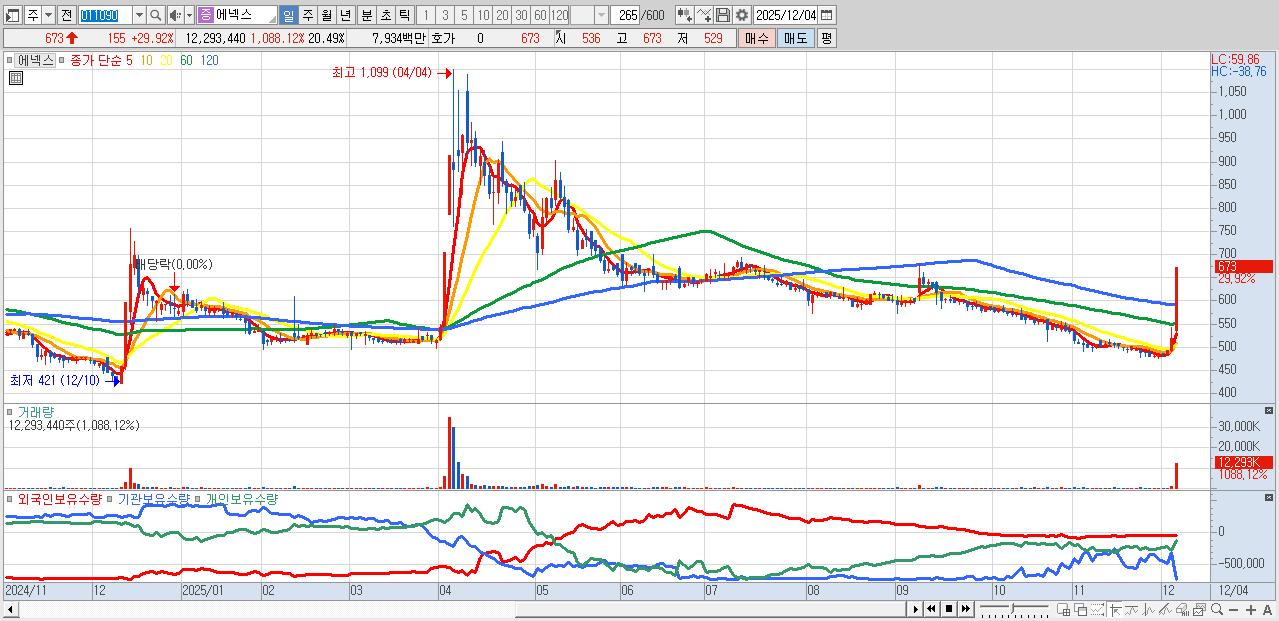Adjust the chart zoom slider handle
This screenshot has width=1279, height=621.
coord(1013,609)
